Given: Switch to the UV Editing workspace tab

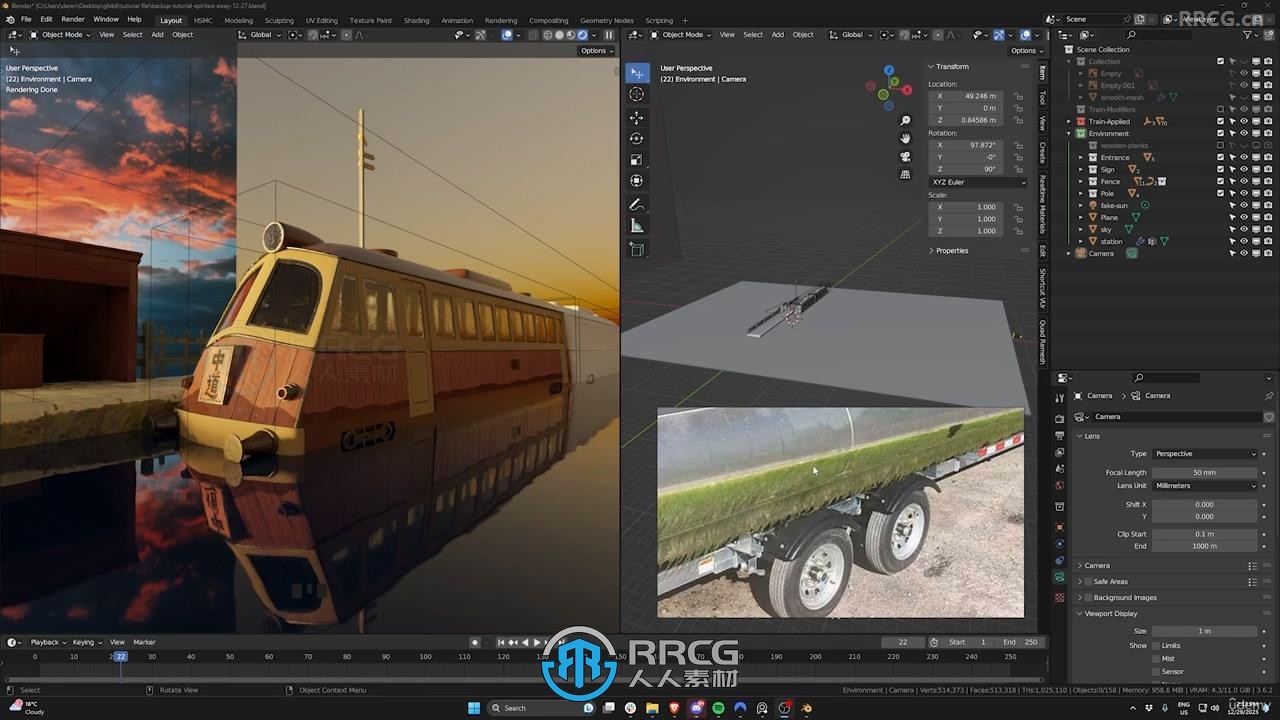Looking at the screenshot, I should (321, 20).
